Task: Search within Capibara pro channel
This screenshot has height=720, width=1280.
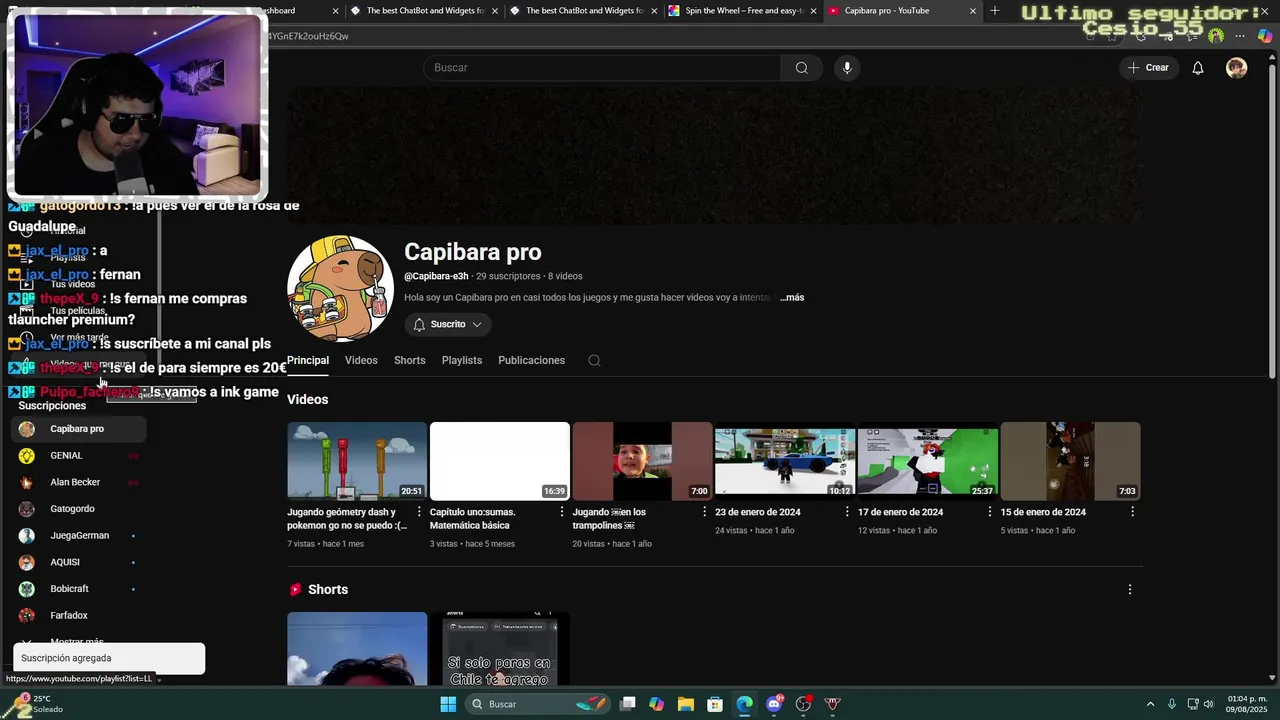Action: pyautogui.click(x=594, y=360)
